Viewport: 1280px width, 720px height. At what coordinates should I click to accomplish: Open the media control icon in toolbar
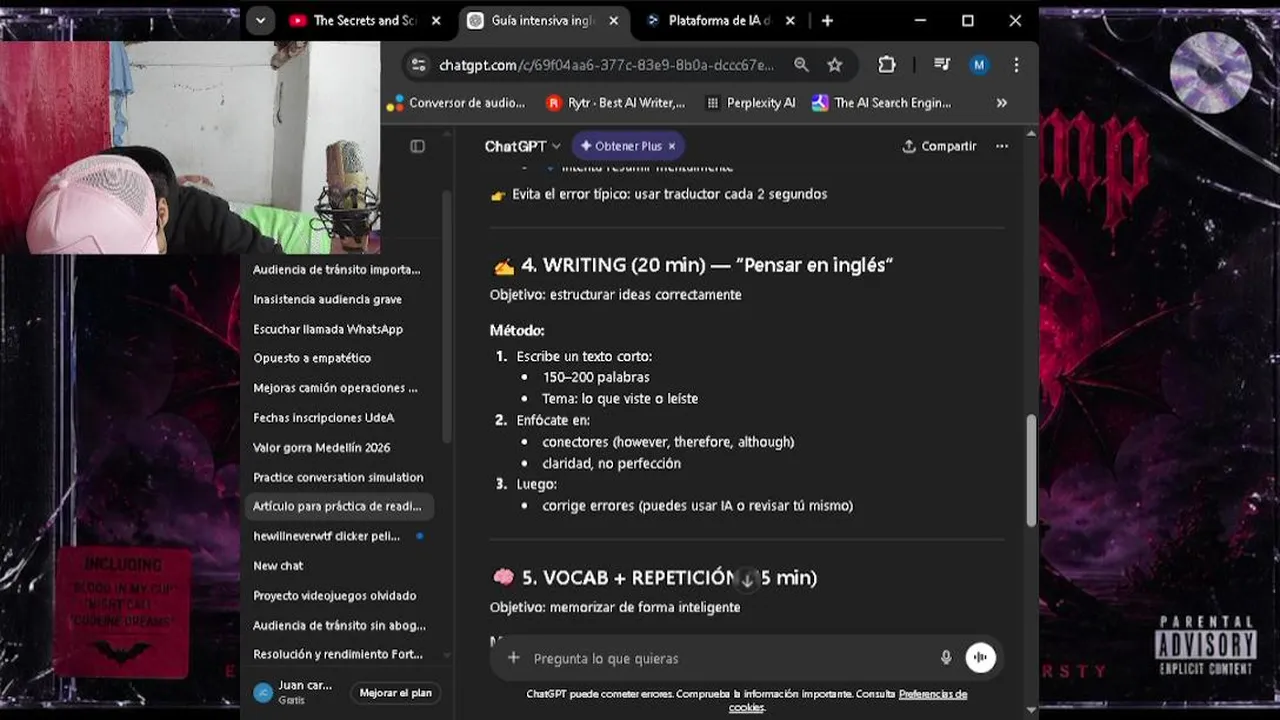pos(942,65)
